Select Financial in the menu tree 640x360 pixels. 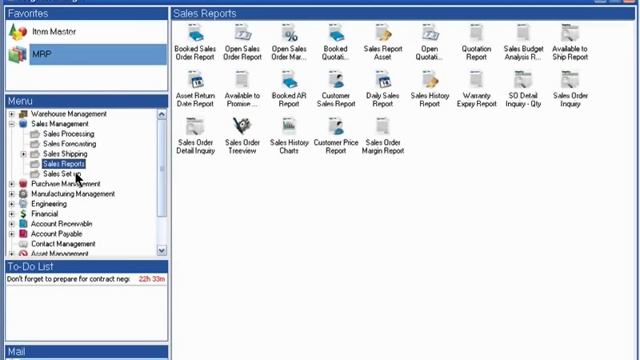[44, 214]
